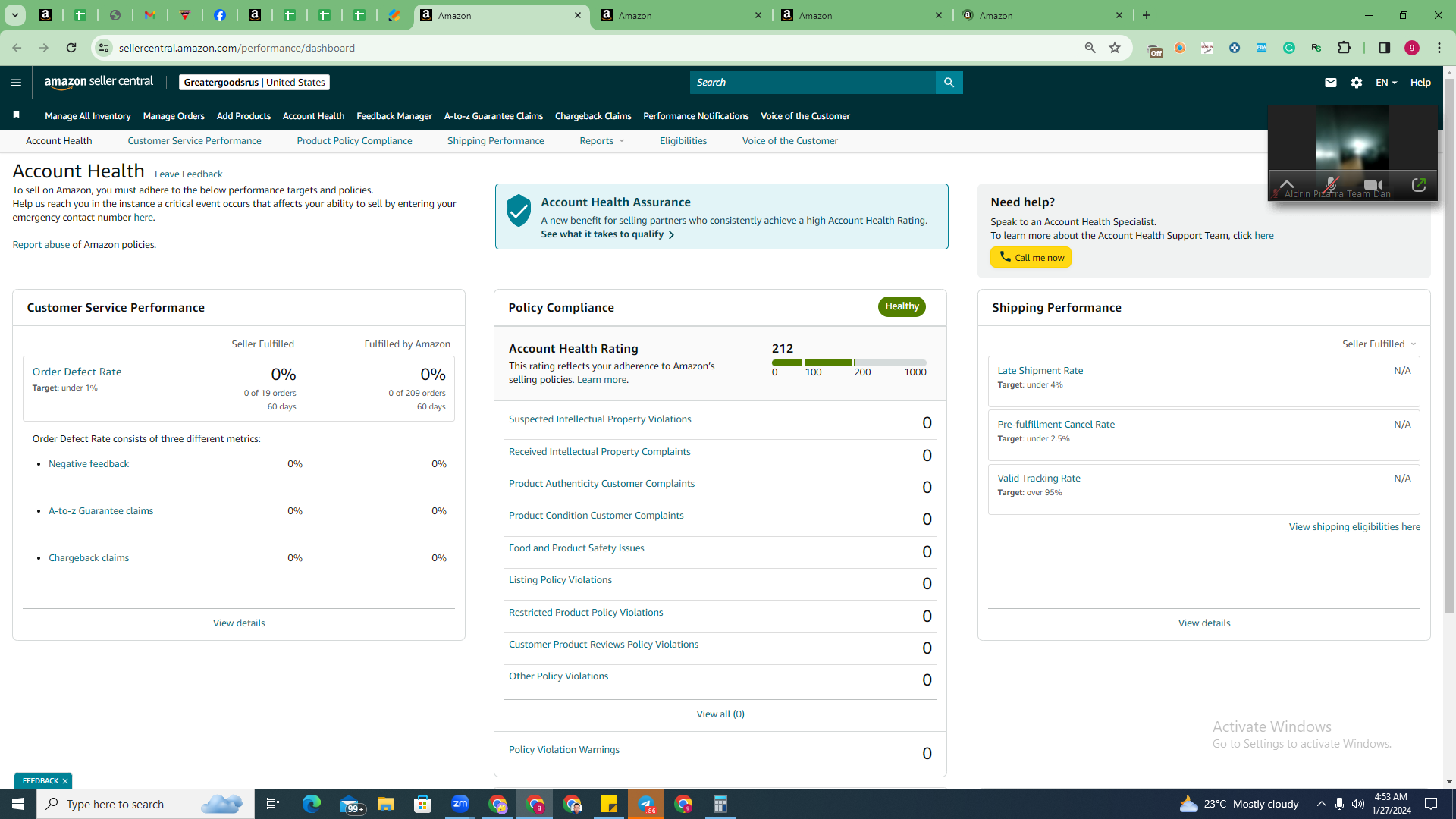The height and width of the screenshot is (819, 1456).
Task: Click Late Shipment Rate link
Action: coord(1040,371)
